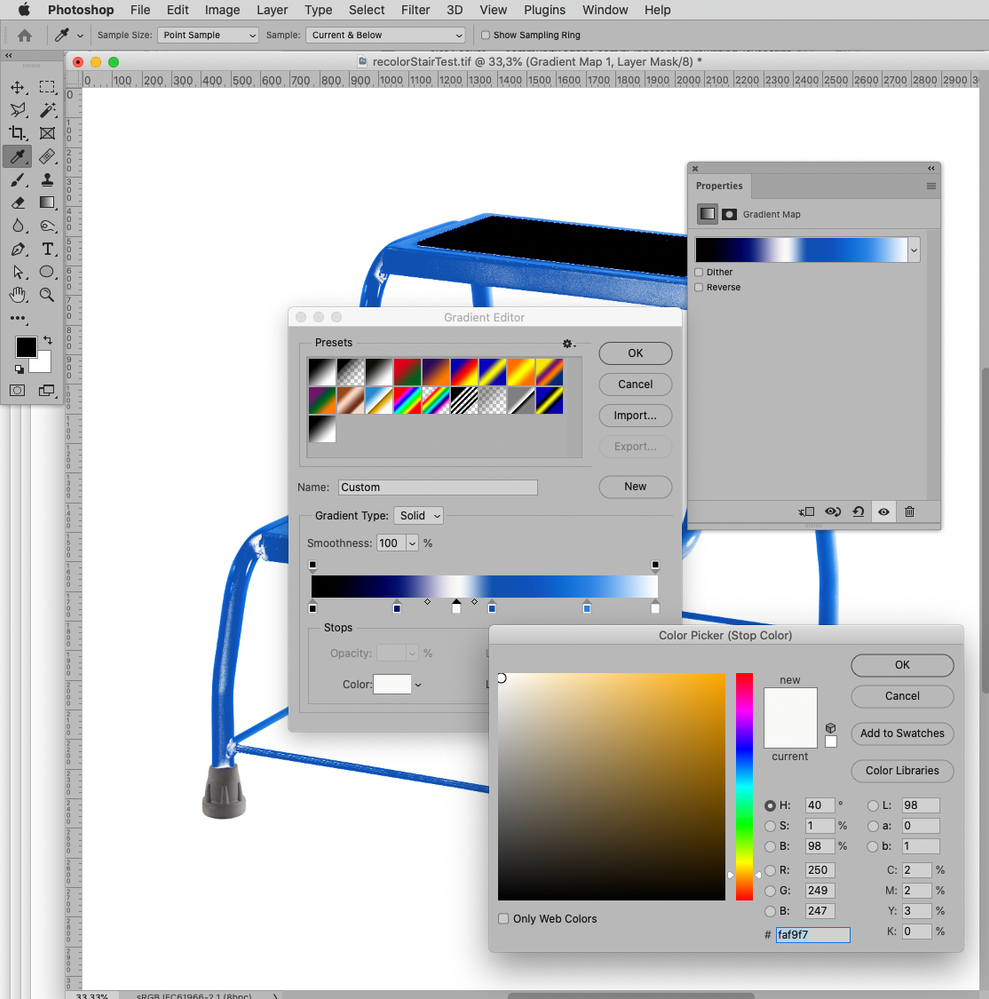The image size is (989, 999).
Task: Delete the Gradient Map adjustment via trash icon
Action: pyautogui.click(x=909, y=511)
